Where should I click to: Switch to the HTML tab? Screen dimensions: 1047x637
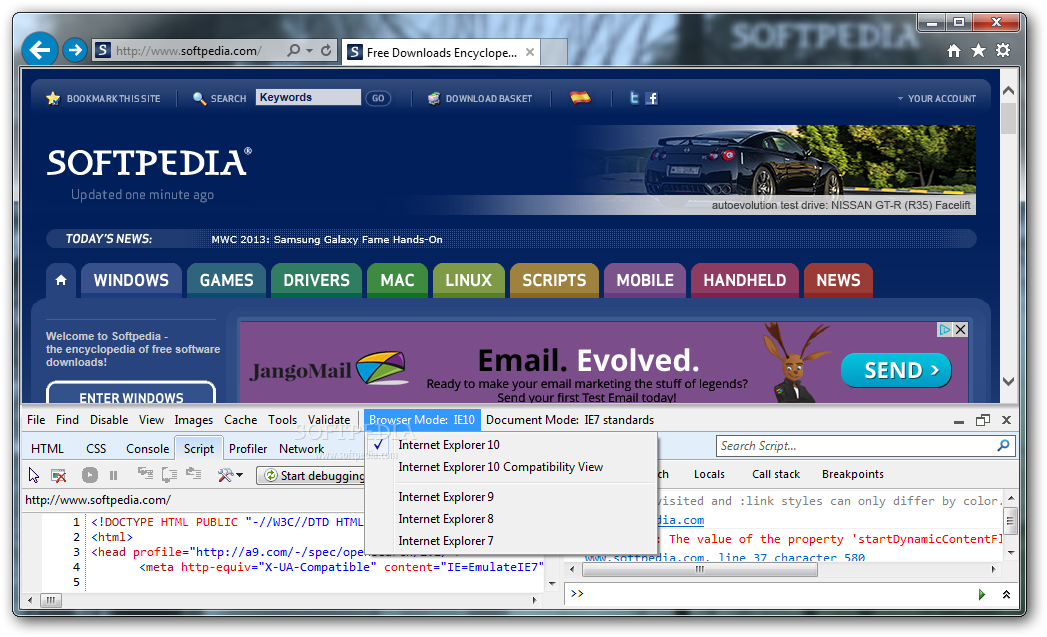pyautogui.click(x=47, y=449)
